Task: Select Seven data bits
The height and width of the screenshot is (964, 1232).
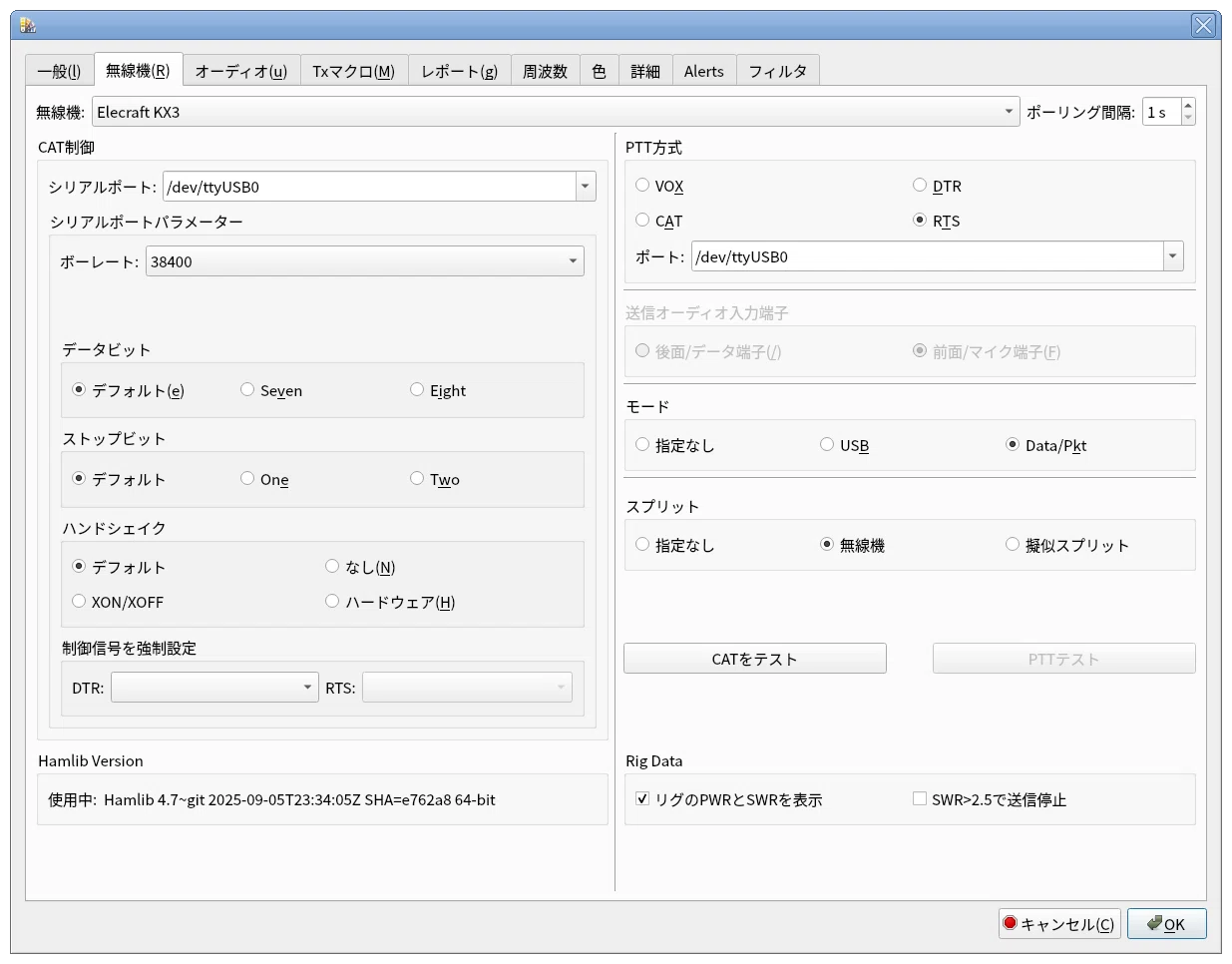Action: [x=271, y=390]
